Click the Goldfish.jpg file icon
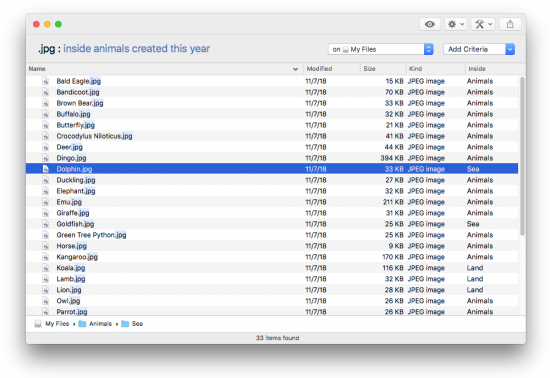 tap(46, 224)
